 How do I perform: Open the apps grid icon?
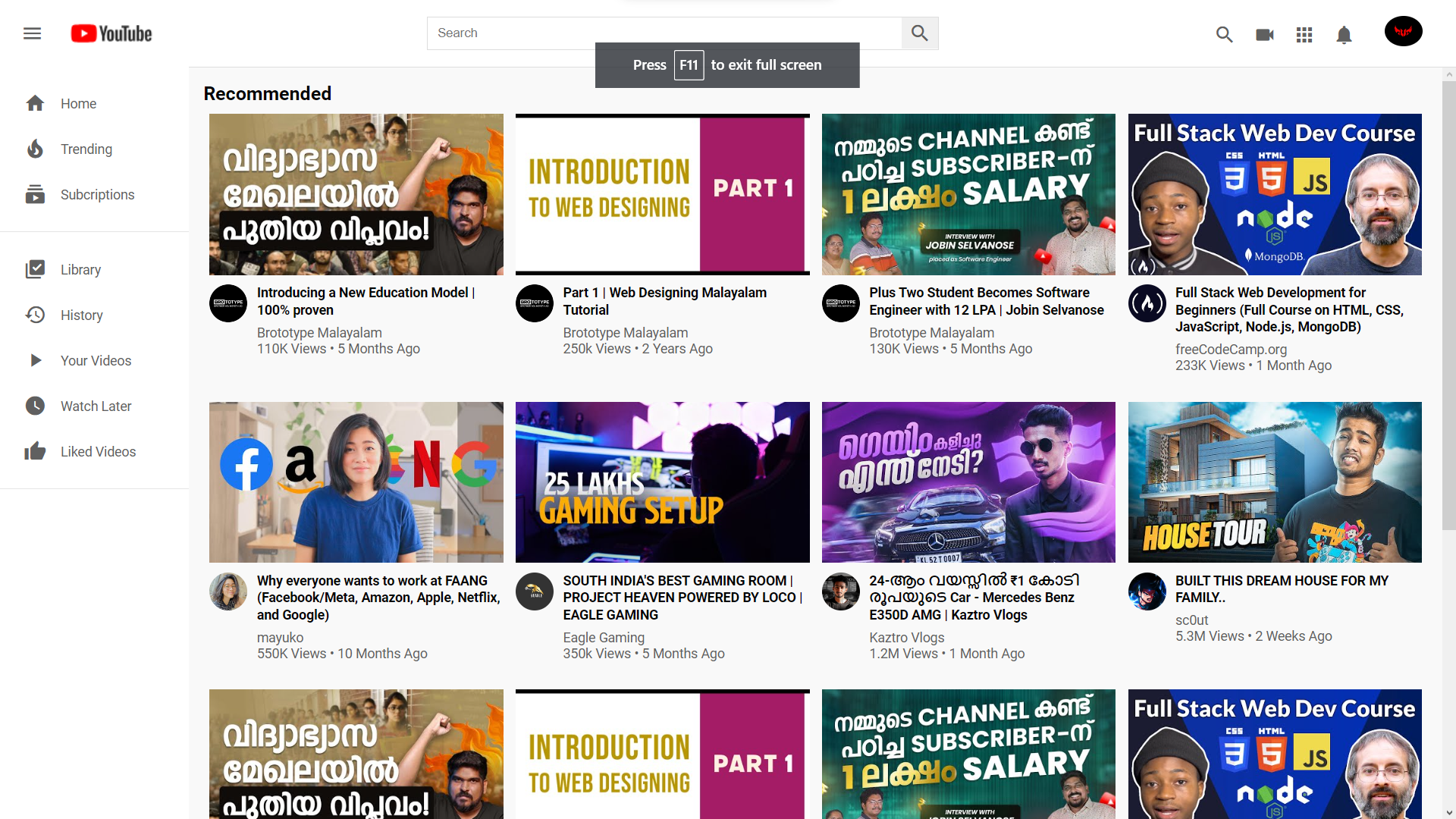(x=1304, y=34)
